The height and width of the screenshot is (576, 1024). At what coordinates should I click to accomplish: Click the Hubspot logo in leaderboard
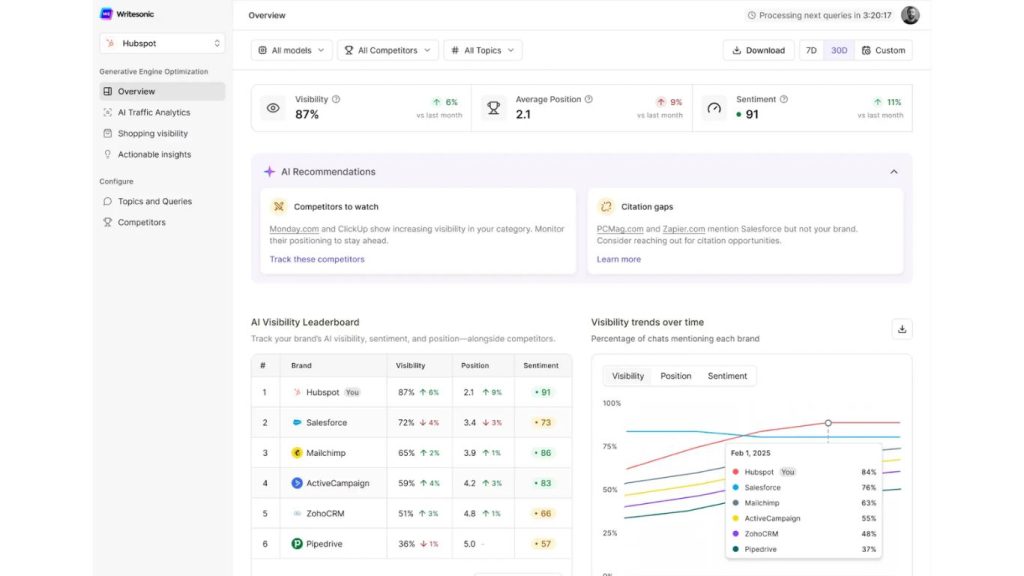pos(297,392)
